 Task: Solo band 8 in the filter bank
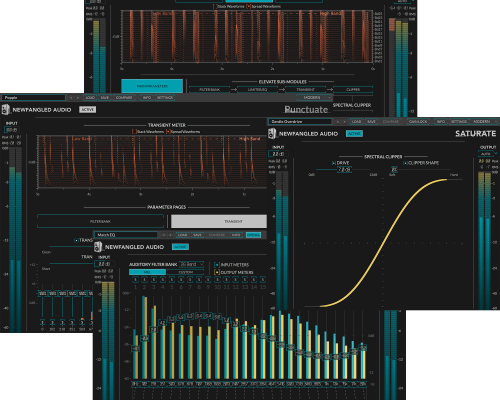click(x=199, y=280)
